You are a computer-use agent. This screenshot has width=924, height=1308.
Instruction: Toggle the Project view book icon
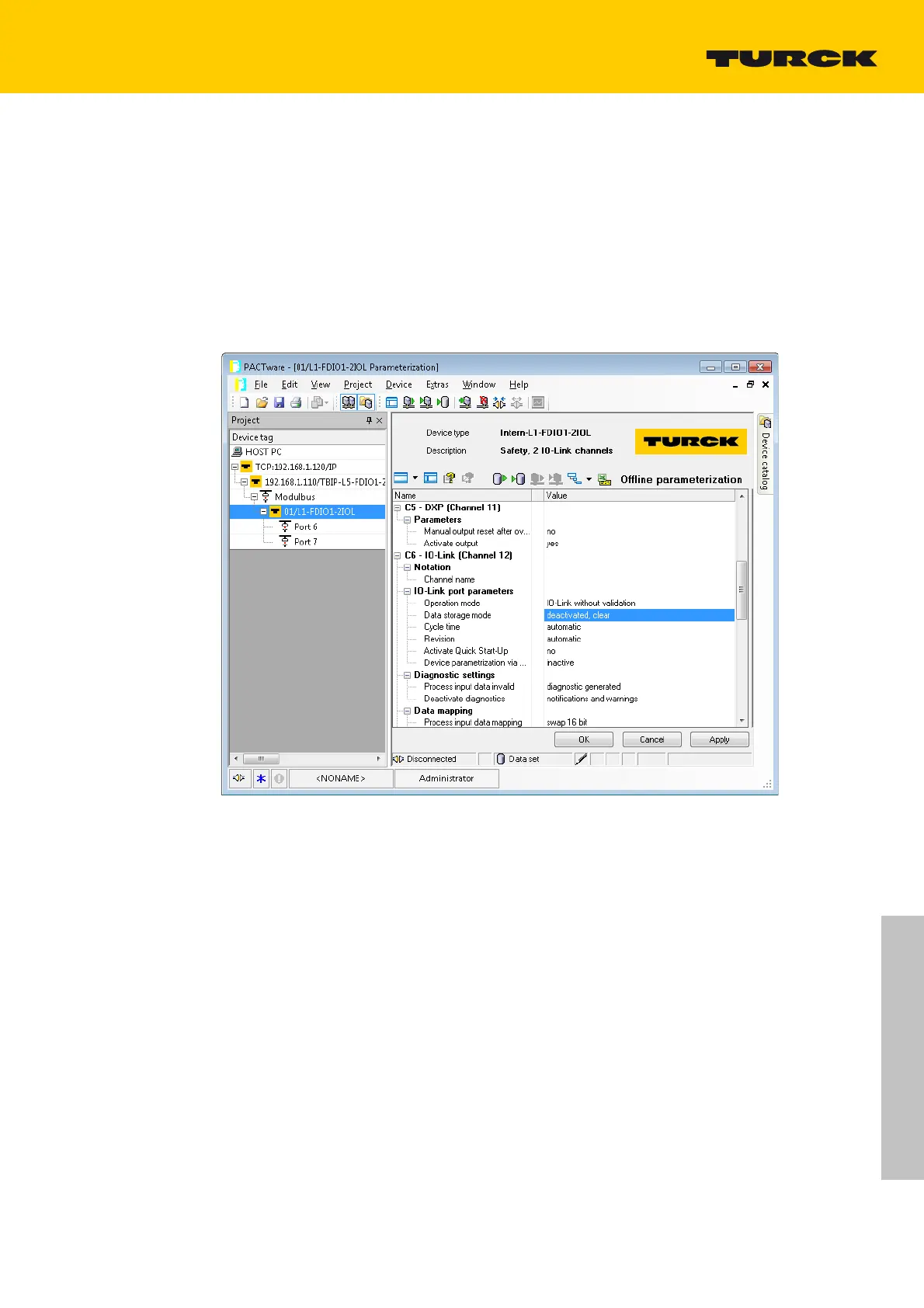pyautogui.click(x=349, y=402)
